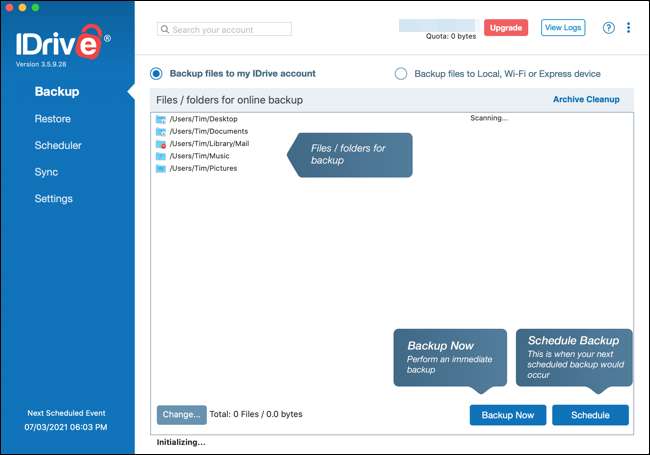Click the Scanning... status text
The width and height of the screenshot is (650, 455).
(489, 118)
